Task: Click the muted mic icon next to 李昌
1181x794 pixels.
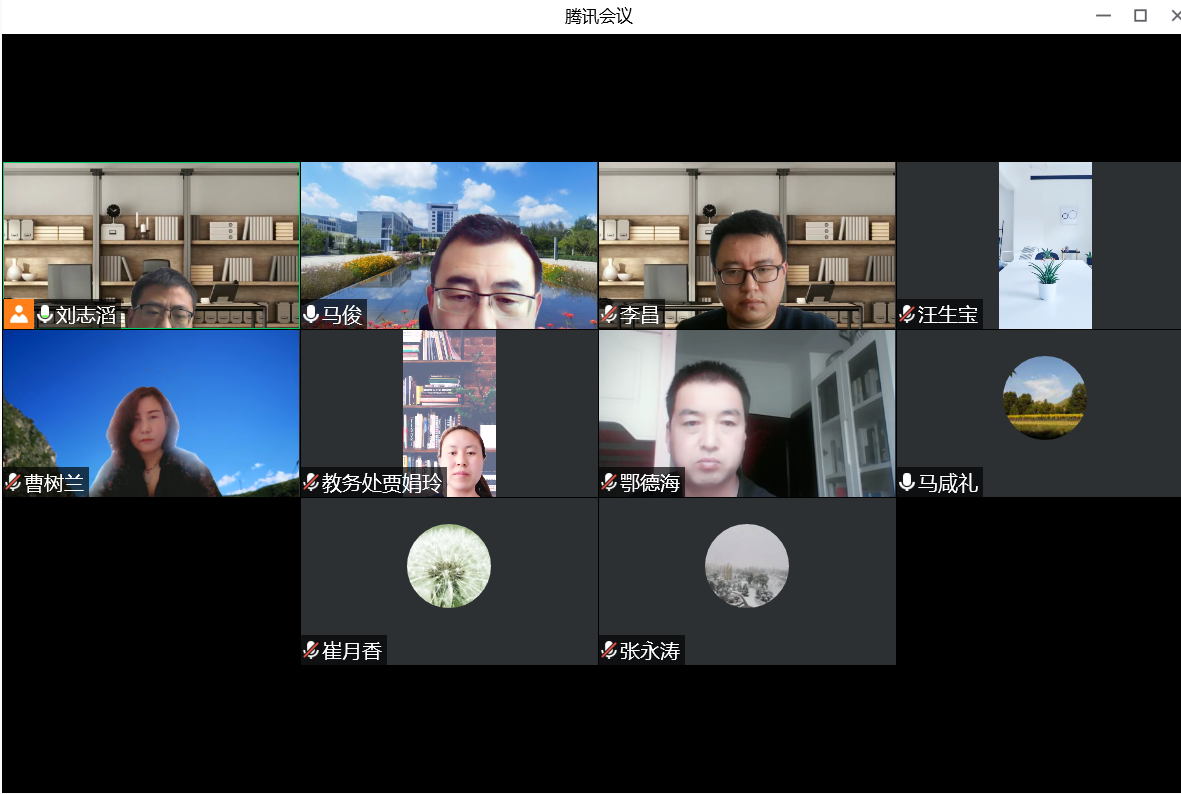Action: [x=609, y=314]
